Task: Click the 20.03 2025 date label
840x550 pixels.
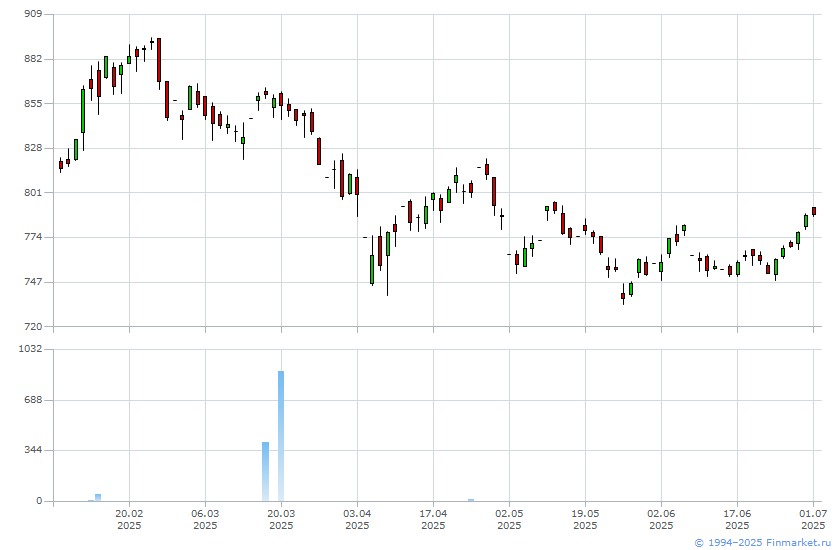Action: (x=281, y=519)
